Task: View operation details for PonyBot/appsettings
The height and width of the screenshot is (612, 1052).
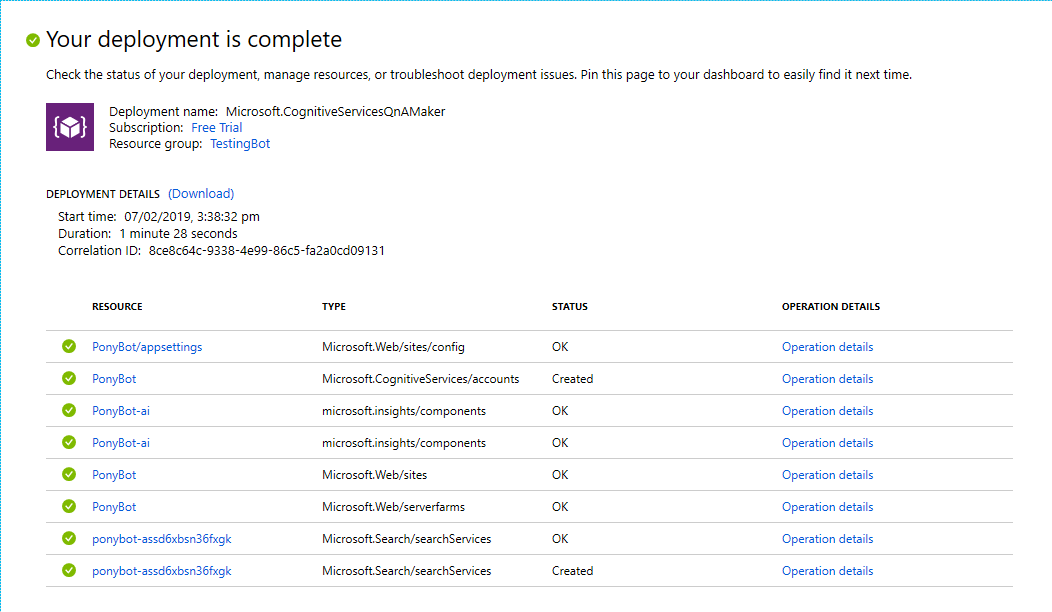Action: coord(827,347)
